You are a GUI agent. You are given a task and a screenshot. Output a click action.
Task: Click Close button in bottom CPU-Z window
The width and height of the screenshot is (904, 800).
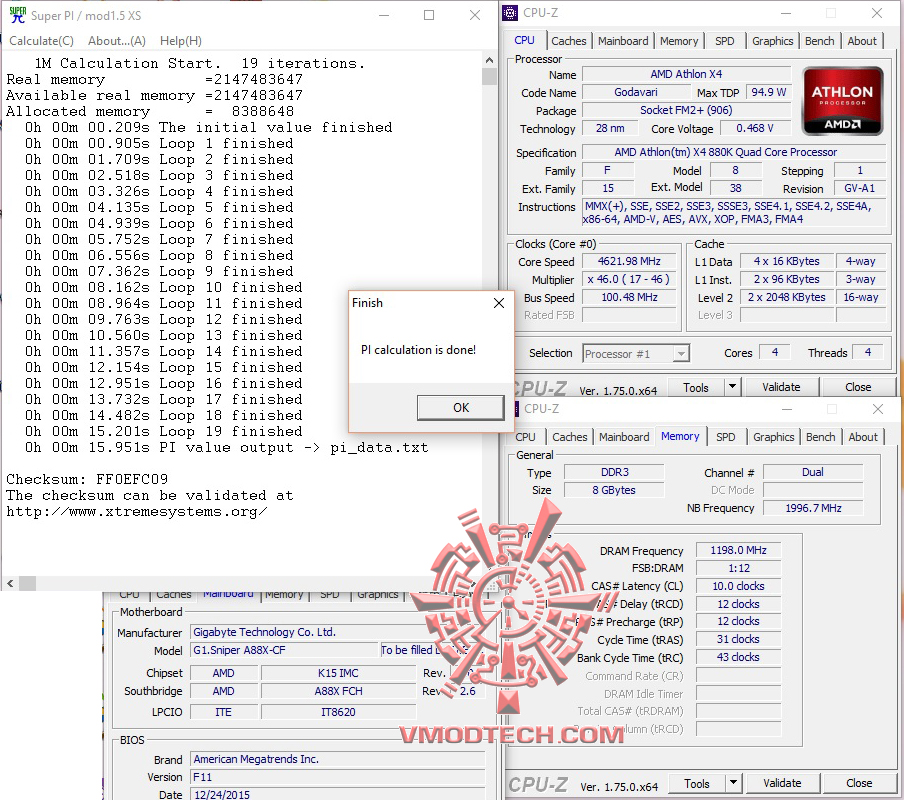click(859, 784)
